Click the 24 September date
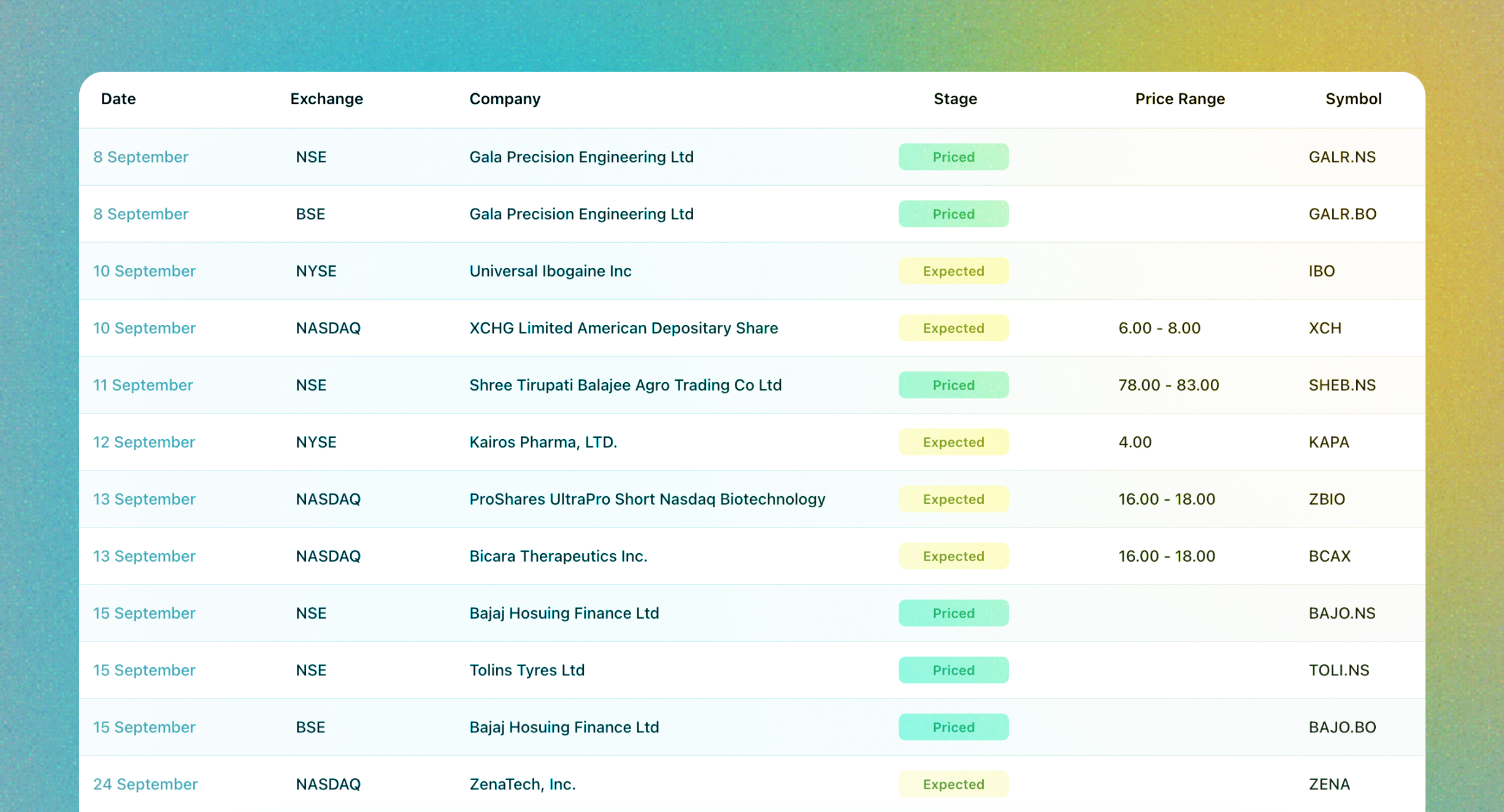The width and height of the screenshot is (1504, 812). point(145,784)
